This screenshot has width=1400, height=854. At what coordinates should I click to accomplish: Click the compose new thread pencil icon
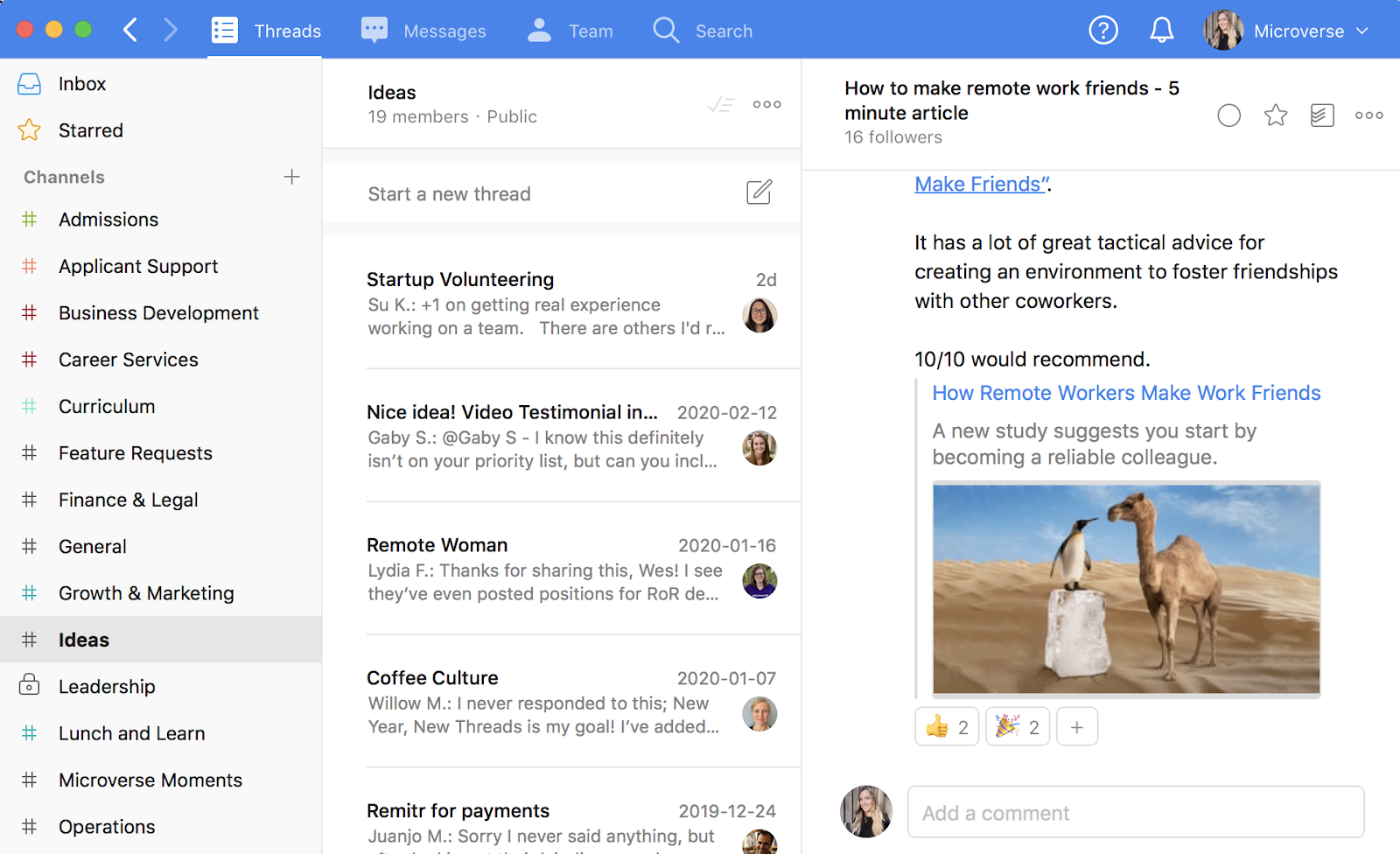pyautogui.click(x=759, y=192)
